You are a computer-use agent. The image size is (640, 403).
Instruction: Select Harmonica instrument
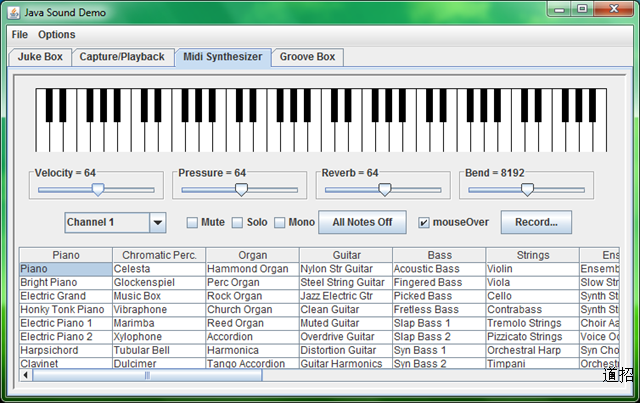click(253, 350)
